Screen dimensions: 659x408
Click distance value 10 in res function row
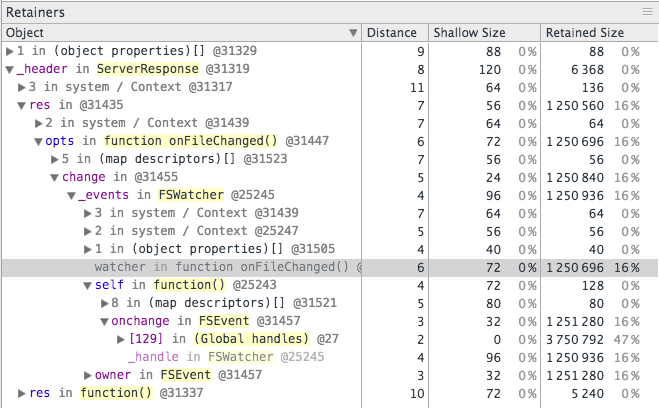[x=417, y=394]
